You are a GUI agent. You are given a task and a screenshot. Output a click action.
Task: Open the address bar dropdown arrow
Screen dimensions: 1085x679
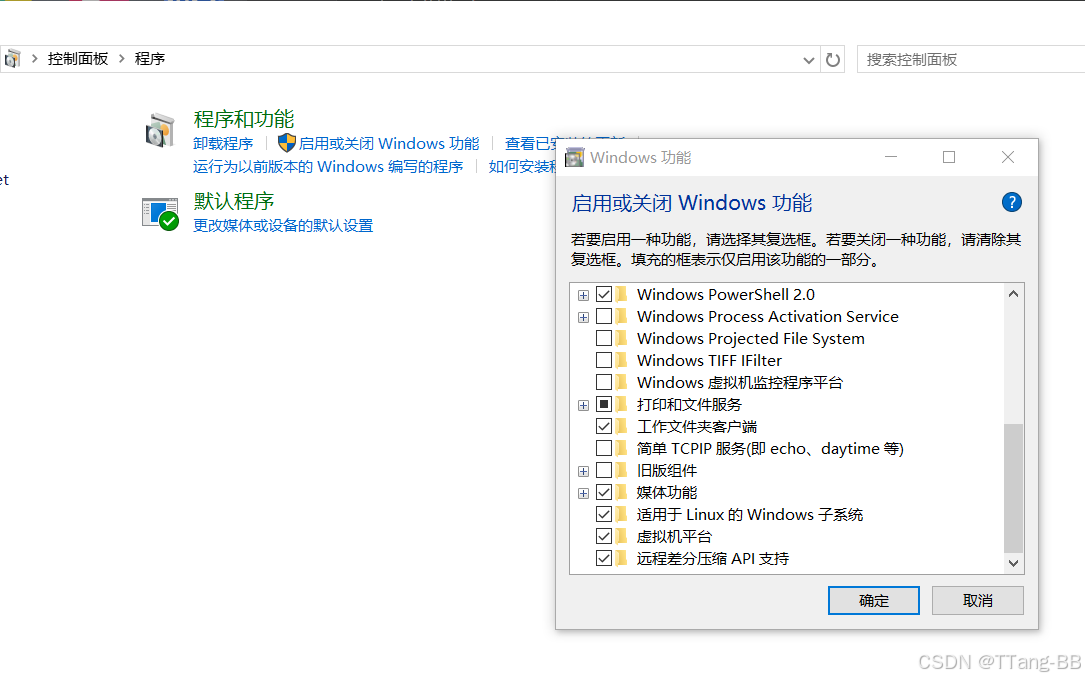[x=809, y=59]
